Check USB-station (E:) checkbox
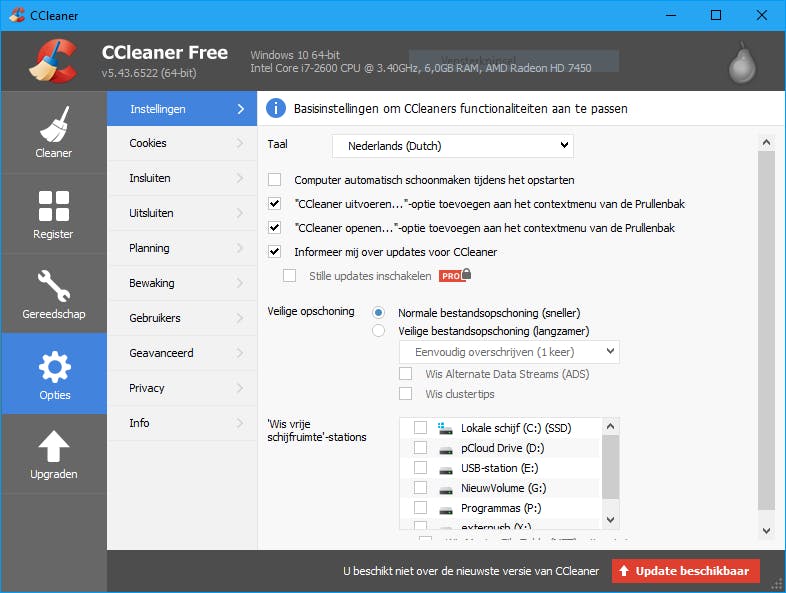Screen dimensions: 786x593 tap(421, 468)
